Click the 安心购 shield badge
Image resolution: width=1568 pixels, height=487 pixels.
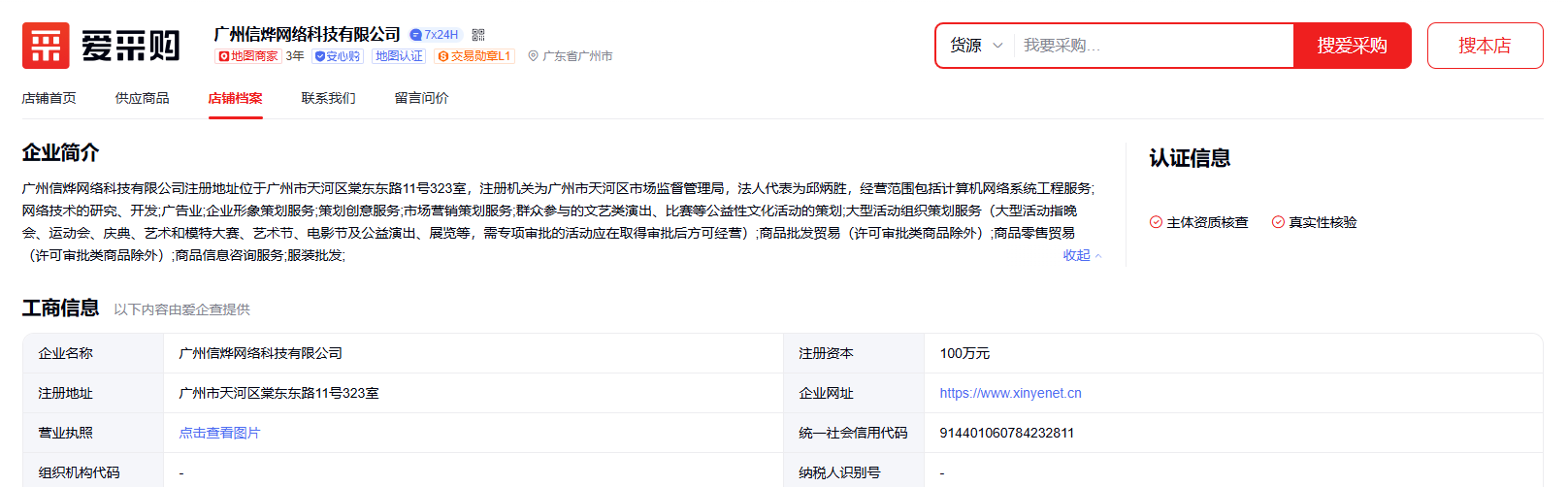click(338, 56)
